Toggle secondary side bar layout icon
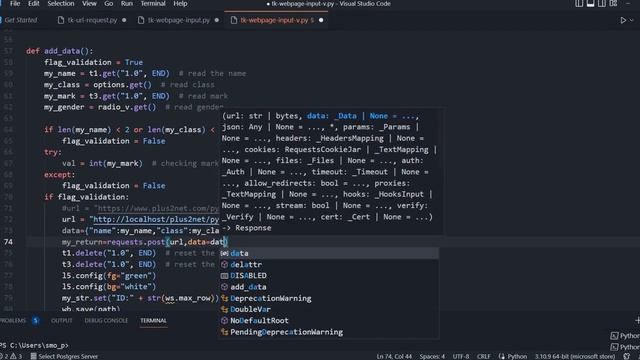The image size is (640, 360). click(602, 4)
